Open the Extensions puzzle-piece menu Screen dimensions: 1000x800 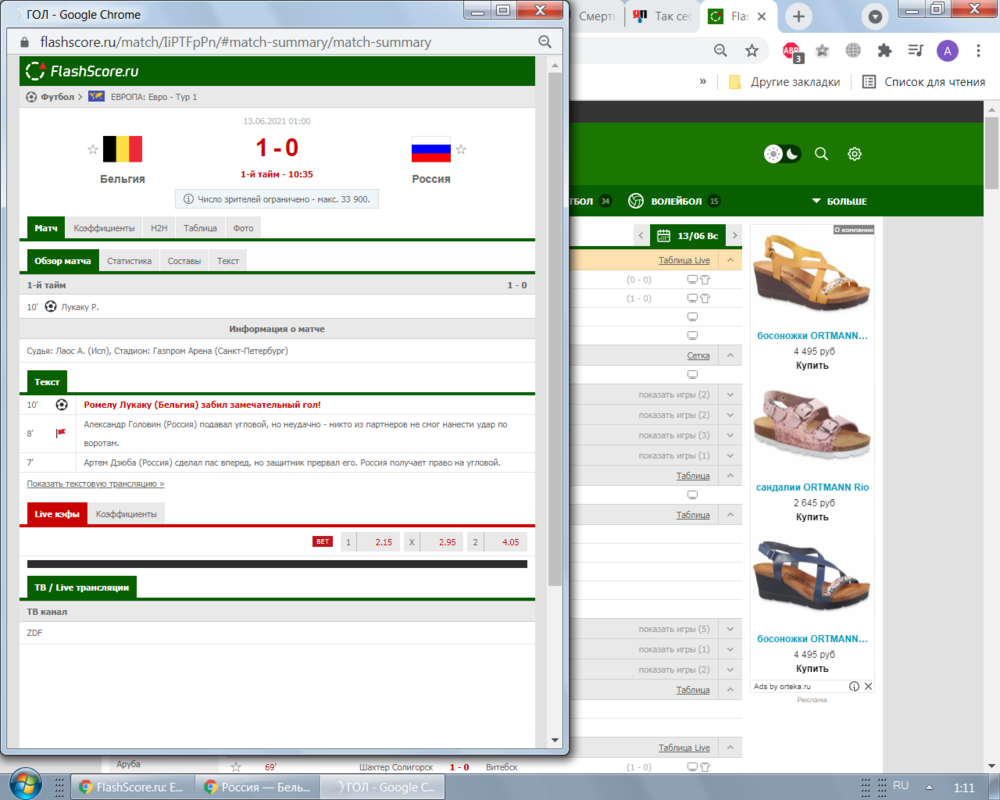[884, 50]
